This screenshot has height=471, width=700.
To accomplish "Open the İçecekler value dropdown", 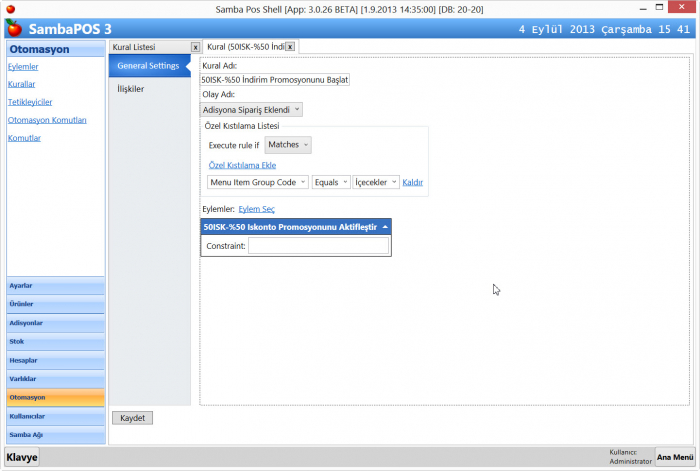I will [377, 182].
